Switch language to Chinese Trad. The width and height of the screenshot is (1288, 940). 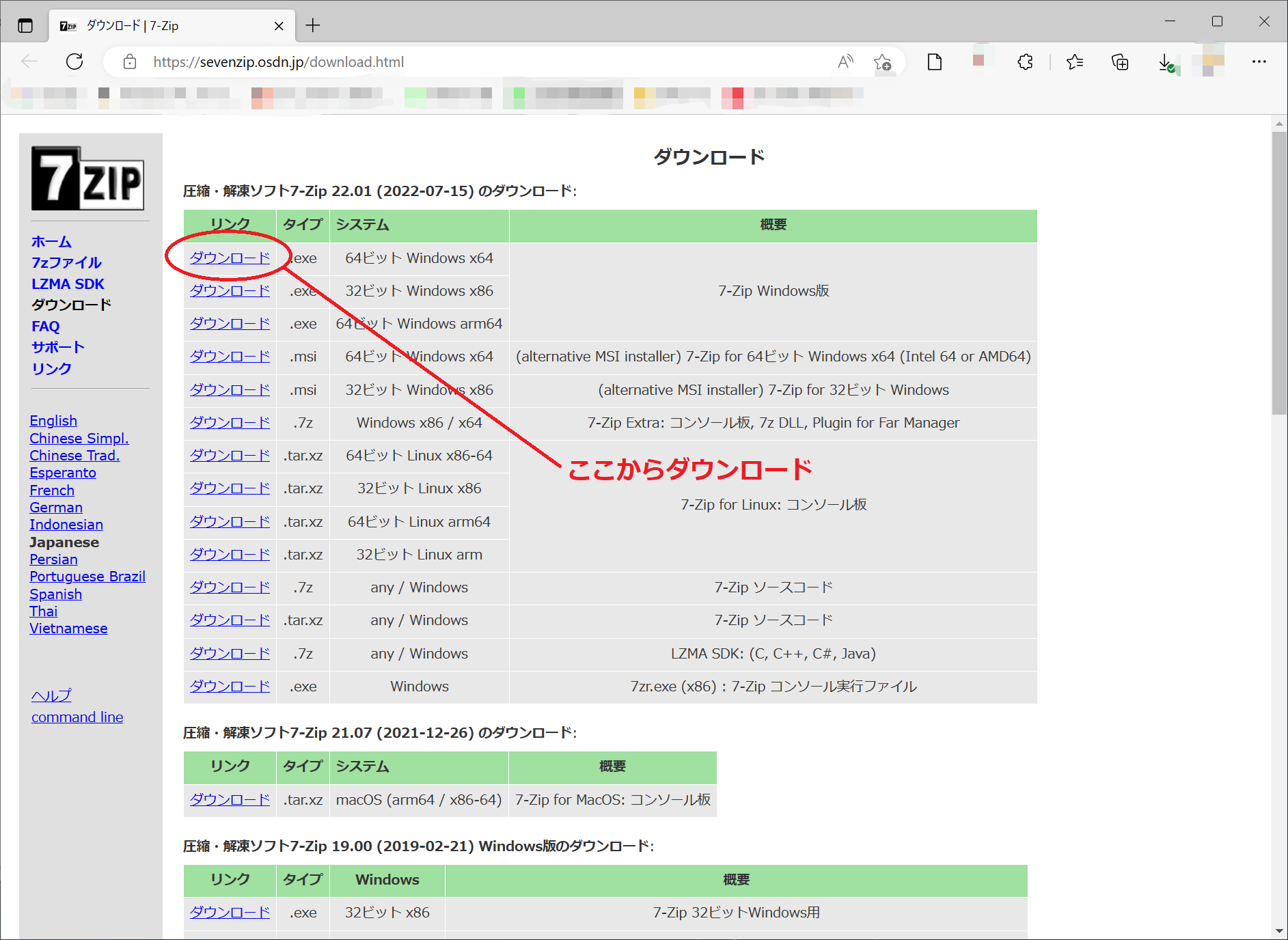coord(74,455)
